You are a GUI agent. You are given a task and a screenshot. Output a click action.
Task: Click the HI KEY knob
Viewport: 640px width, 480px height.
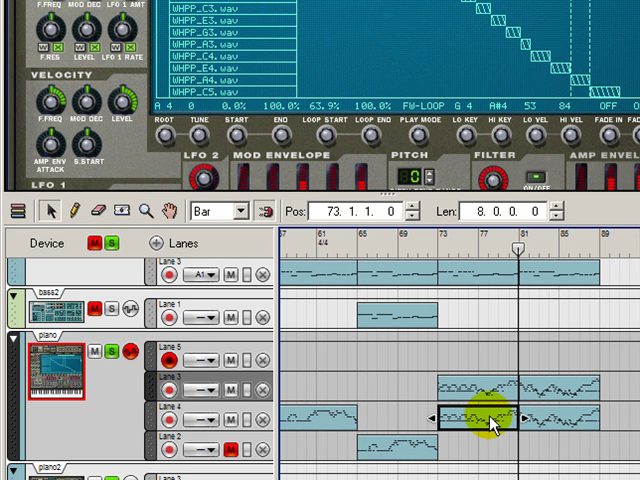[x=500, y=136]
